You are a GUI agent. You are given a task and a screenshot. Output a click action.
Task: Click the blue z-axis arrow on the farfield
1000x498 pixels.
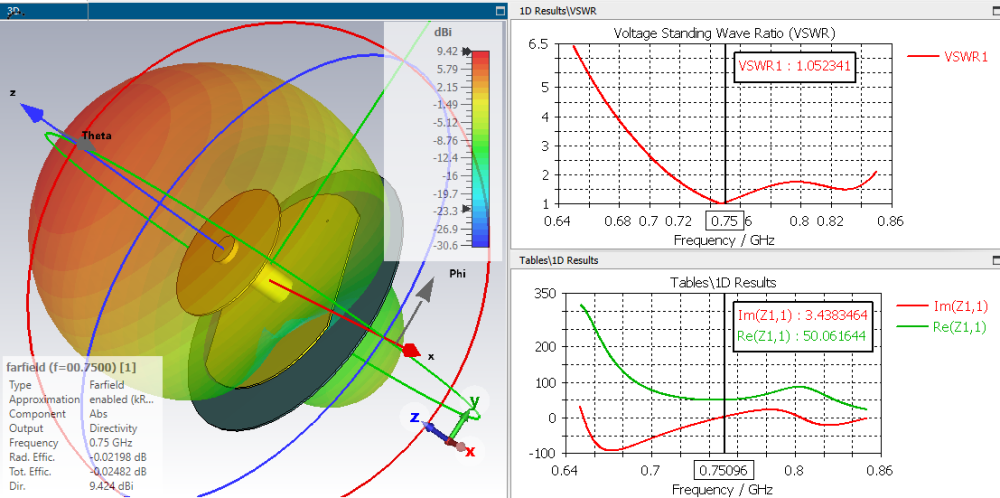coord(38,115)
